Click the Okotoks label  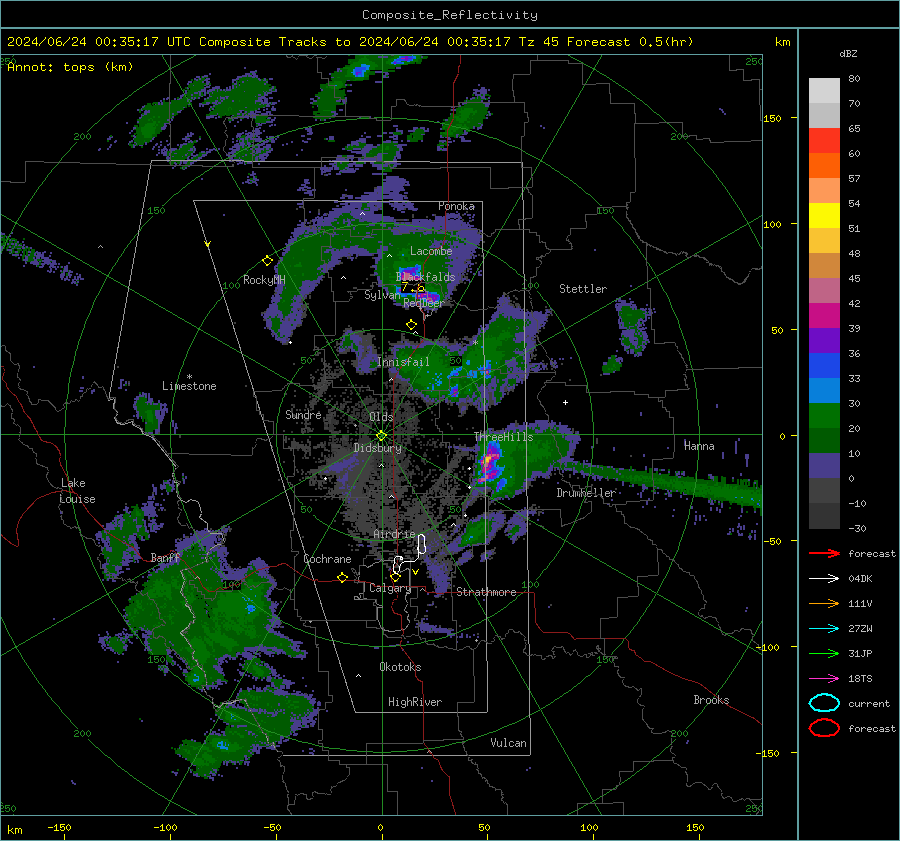401,667
